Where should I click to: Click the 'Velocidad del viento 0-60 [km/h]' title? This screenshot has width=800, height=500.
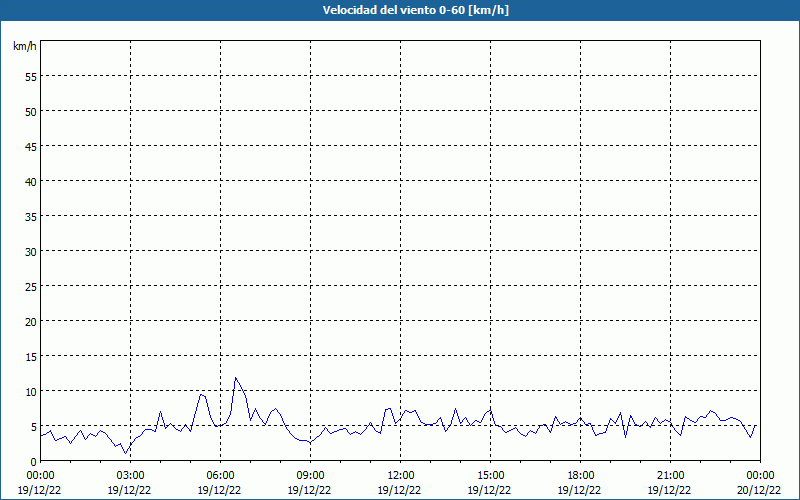coord(415,10)
